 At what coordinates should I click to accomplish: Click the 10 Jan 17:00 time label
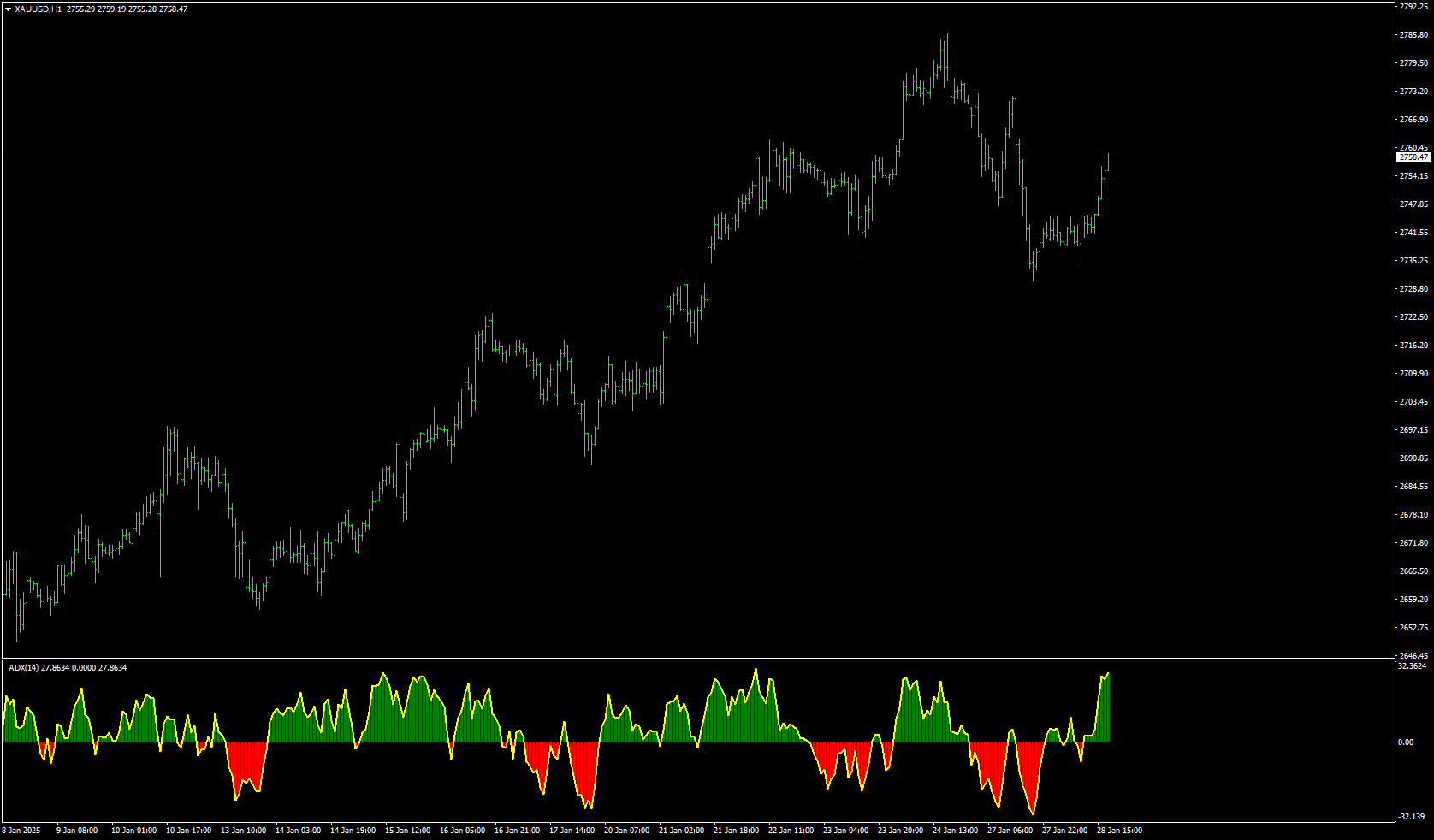click(188, 830)
